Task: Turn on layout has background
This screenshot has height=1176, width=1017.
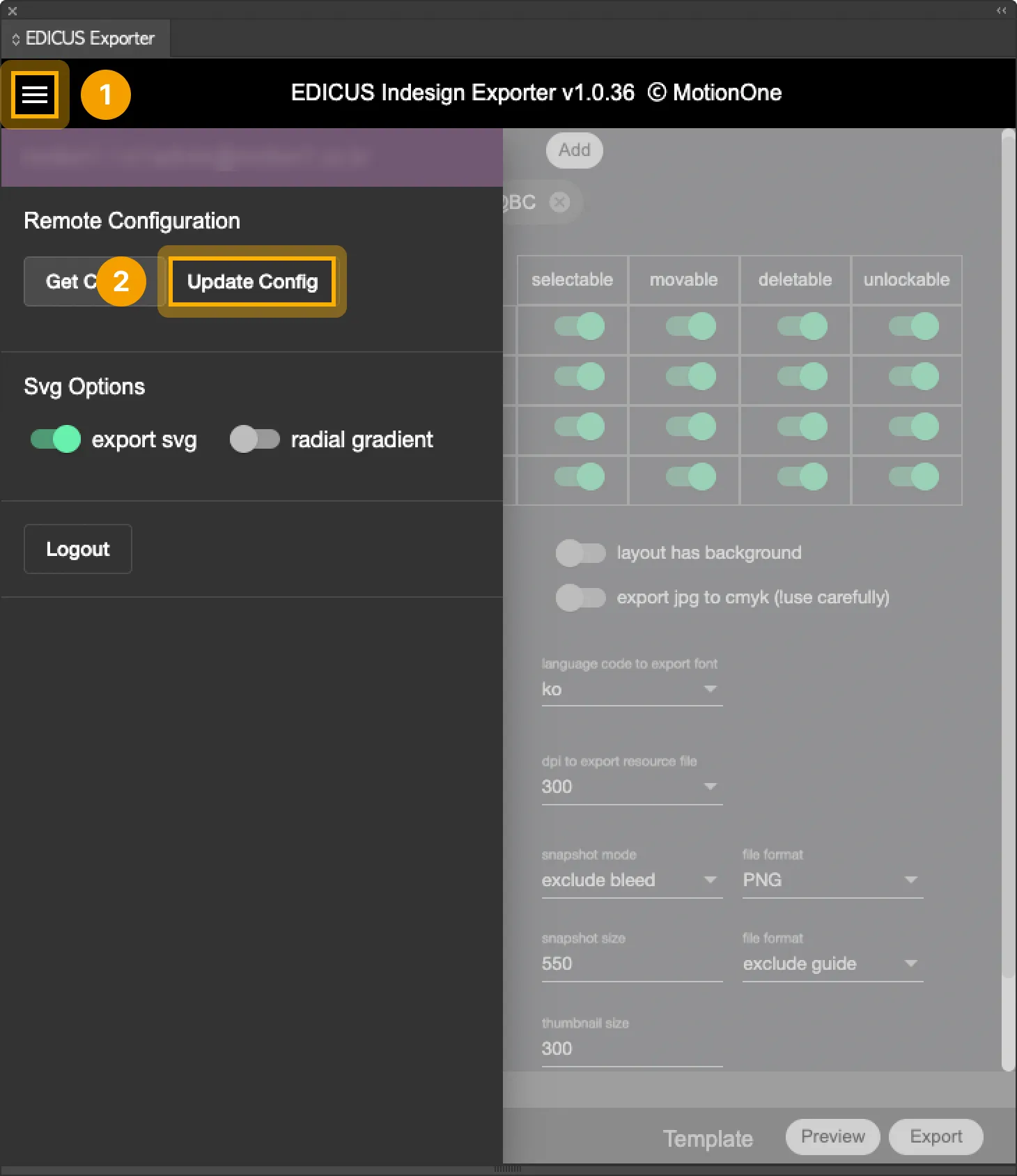Action: pos(581,553)
